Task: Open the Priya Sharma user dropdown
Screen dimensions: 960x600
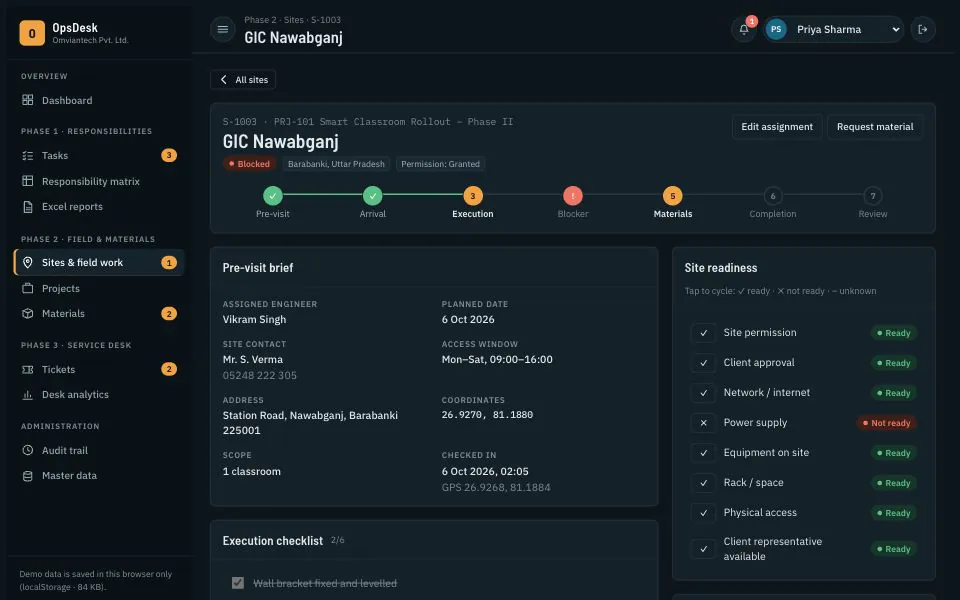Action: 833,29
